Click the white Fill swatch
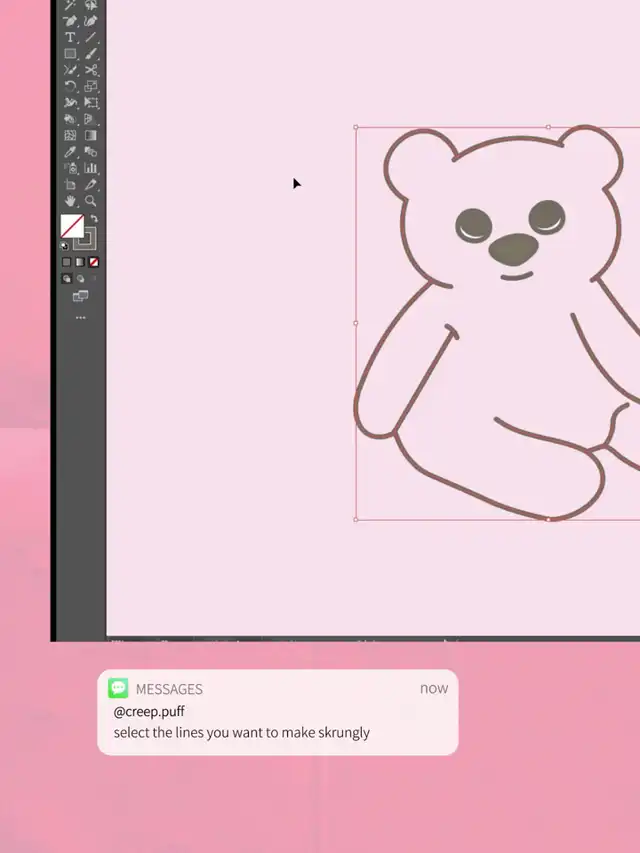 tap(72, 226)
